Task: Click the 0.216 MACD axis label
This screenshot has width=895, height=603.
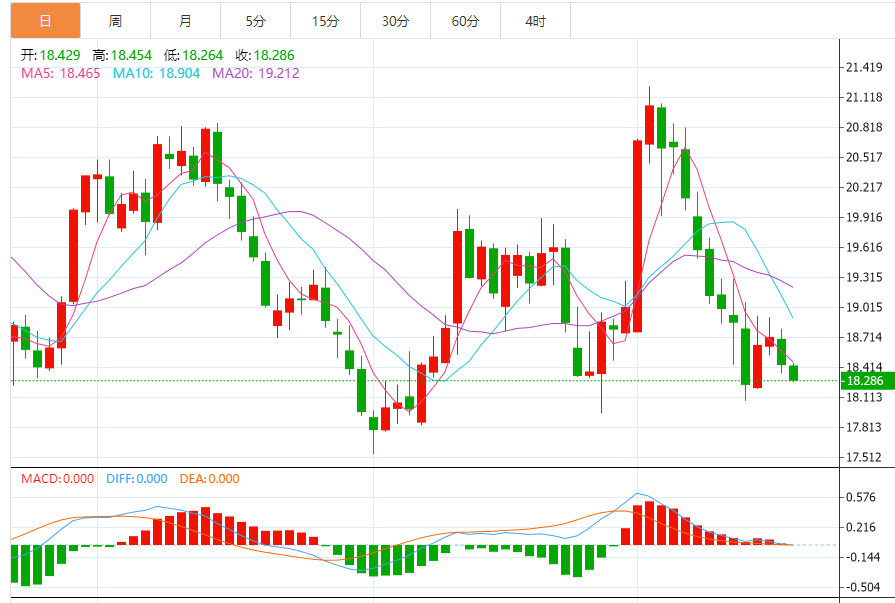Action: click(x=862, y=527)
